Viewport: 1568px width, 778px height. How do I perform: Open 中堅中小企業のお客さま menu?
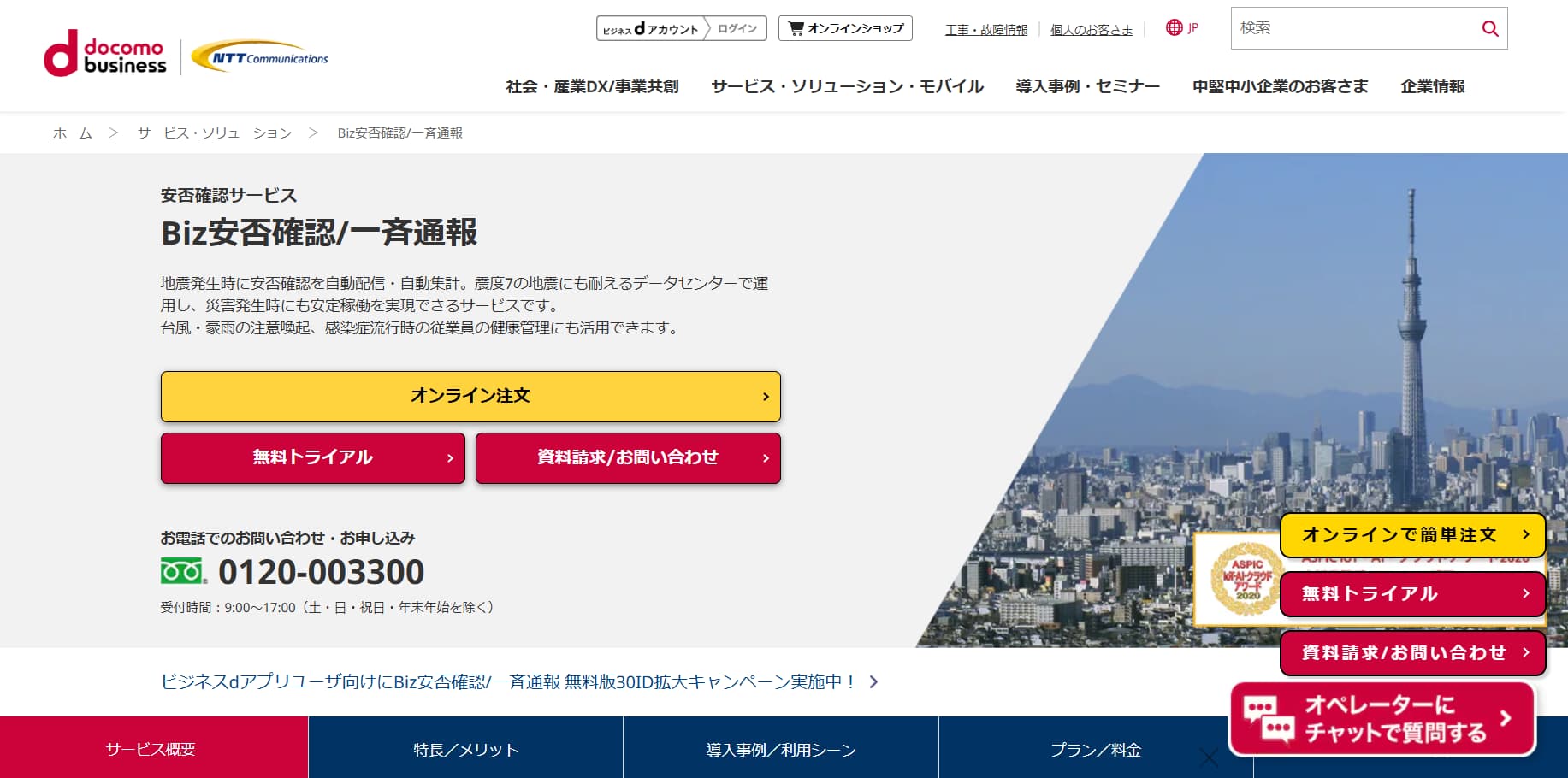(1280, 86)
